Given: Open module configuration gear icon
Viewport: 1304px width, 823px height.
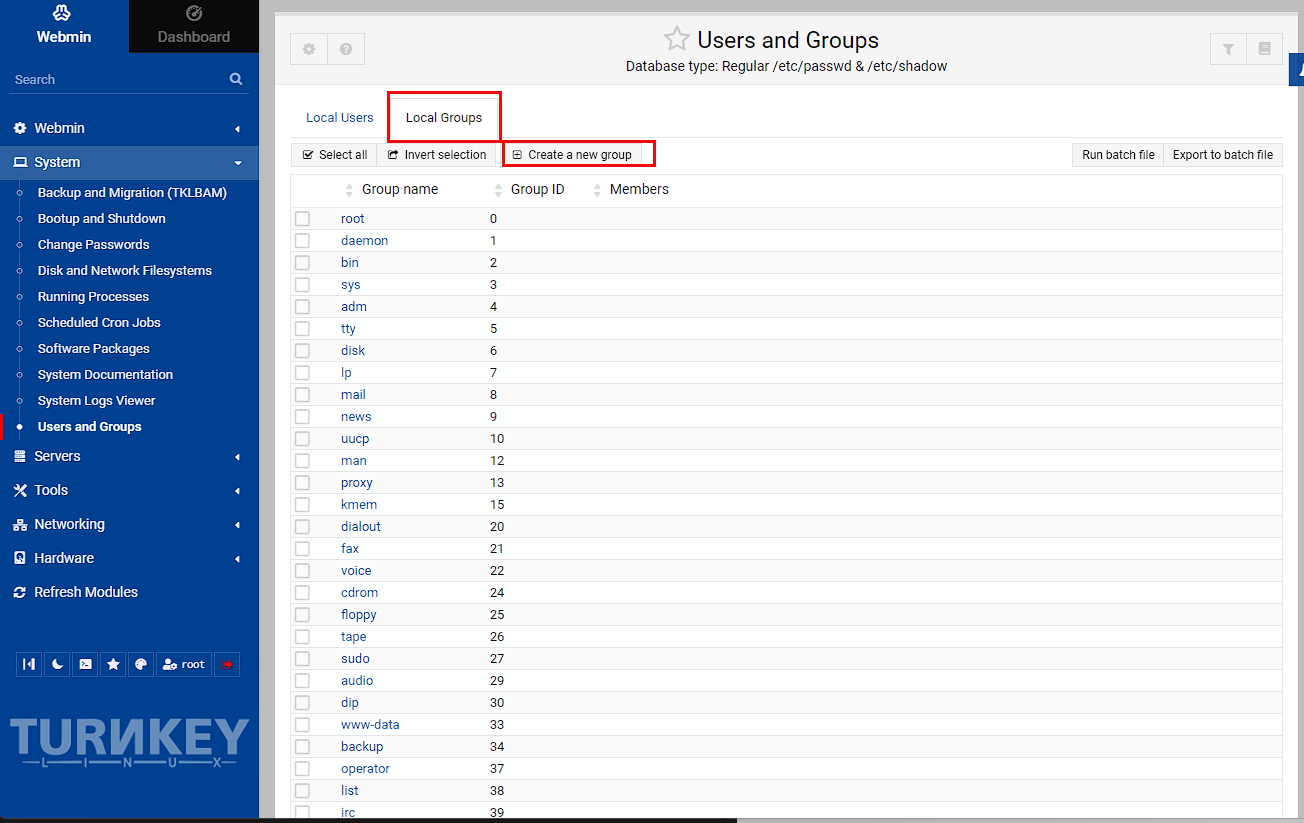Looking at the screenshot, I should tap(309, 49).
